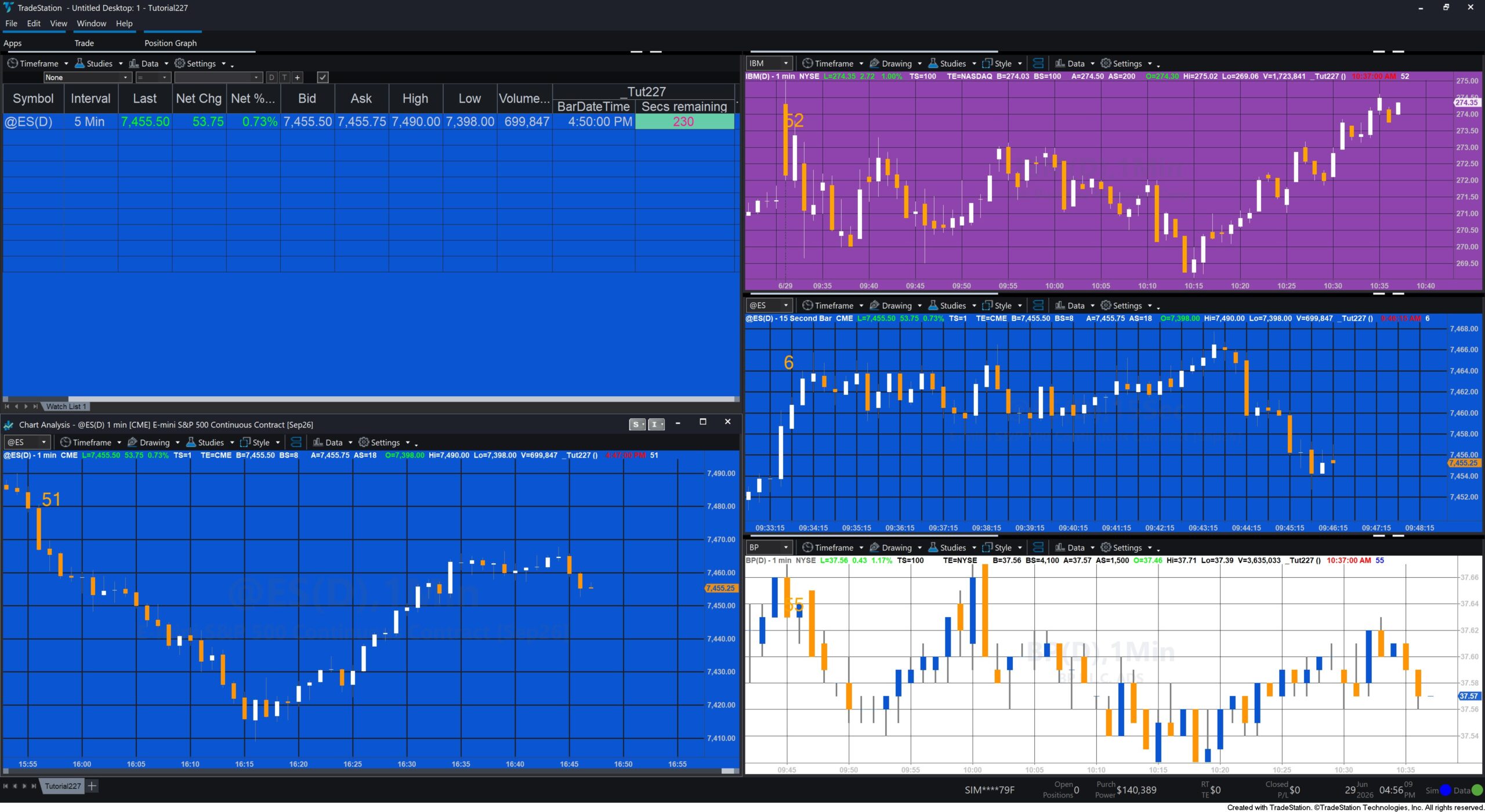Click the blue Sim indicator in status bar
This screenshot has width=1485, height=812.
pyautogui.click(x=1446, y=790)
